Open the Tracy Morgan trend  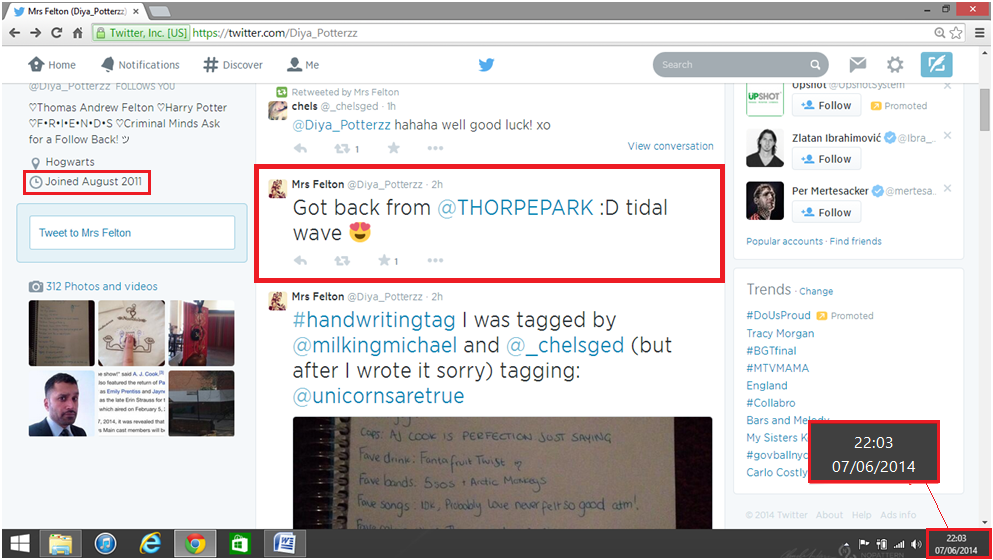coord(780,333)
